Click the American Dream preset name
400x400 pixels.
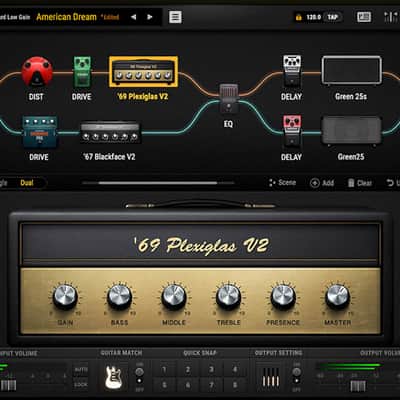coord(66,17)
